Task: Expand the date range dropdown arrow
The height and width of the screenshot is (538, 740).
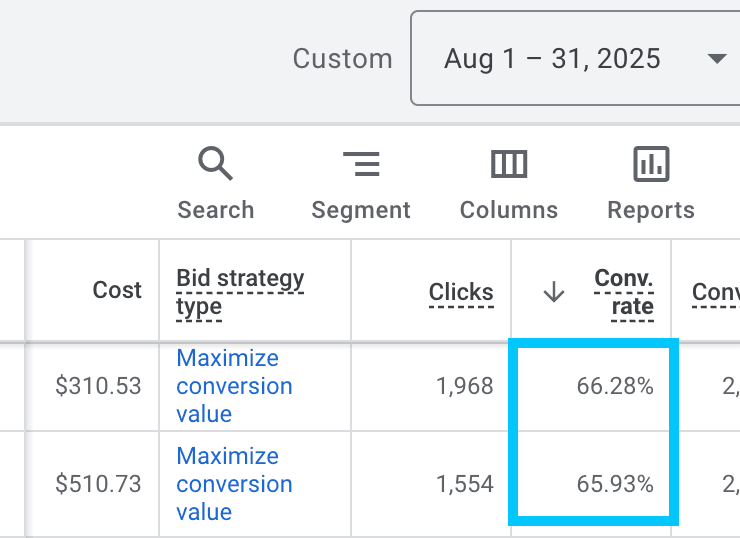Action: (x=716, y=59)
